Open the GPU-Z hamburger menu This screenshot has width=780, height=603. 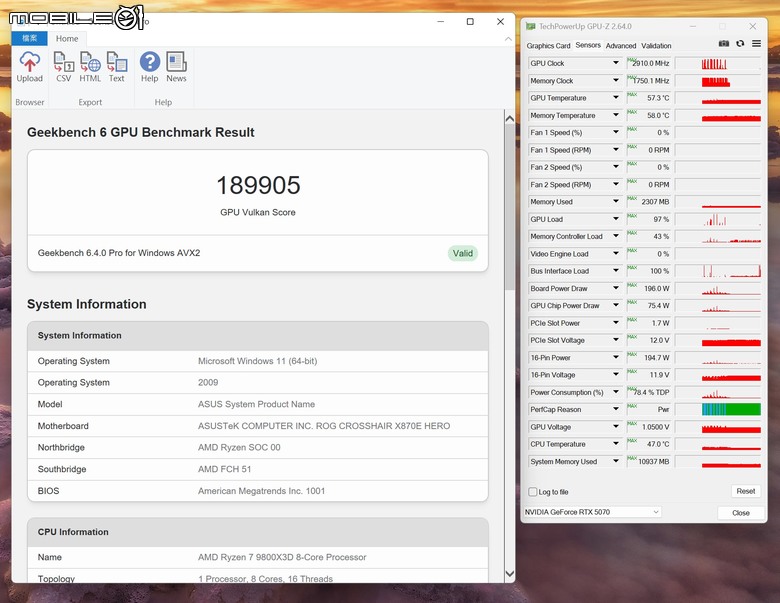click(756, 44)
